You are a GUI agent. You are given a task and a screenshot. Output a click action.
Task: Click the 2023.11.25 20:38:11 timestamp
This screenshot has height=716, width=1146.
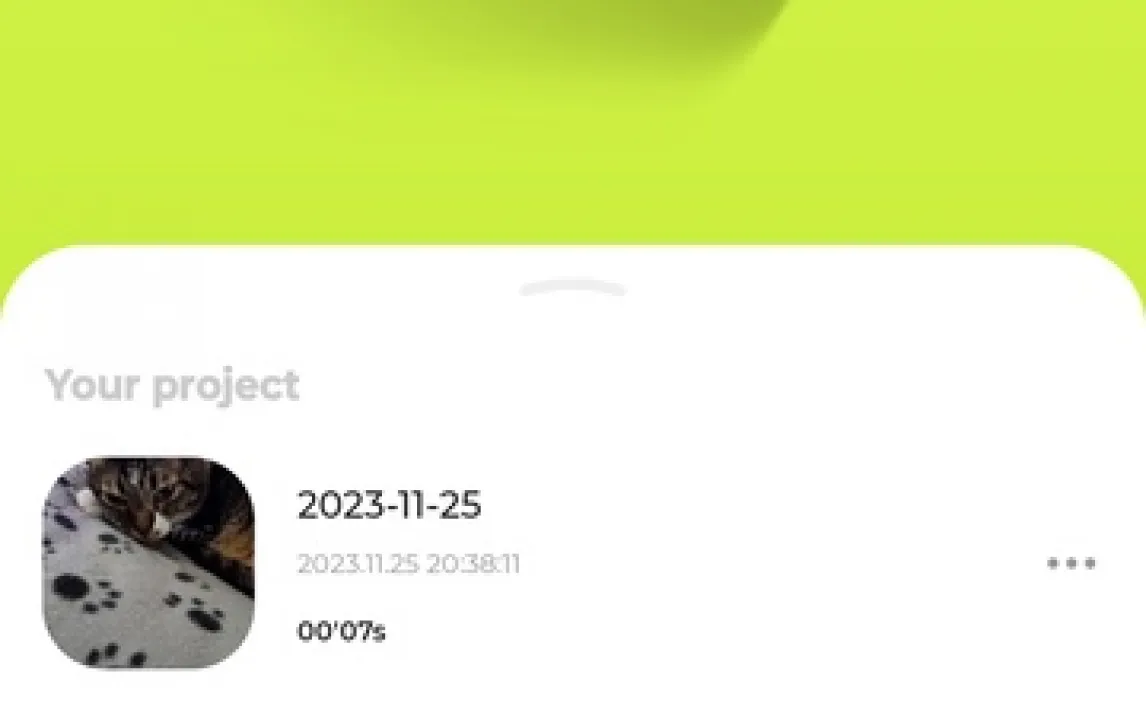click(x=409, y=564)
